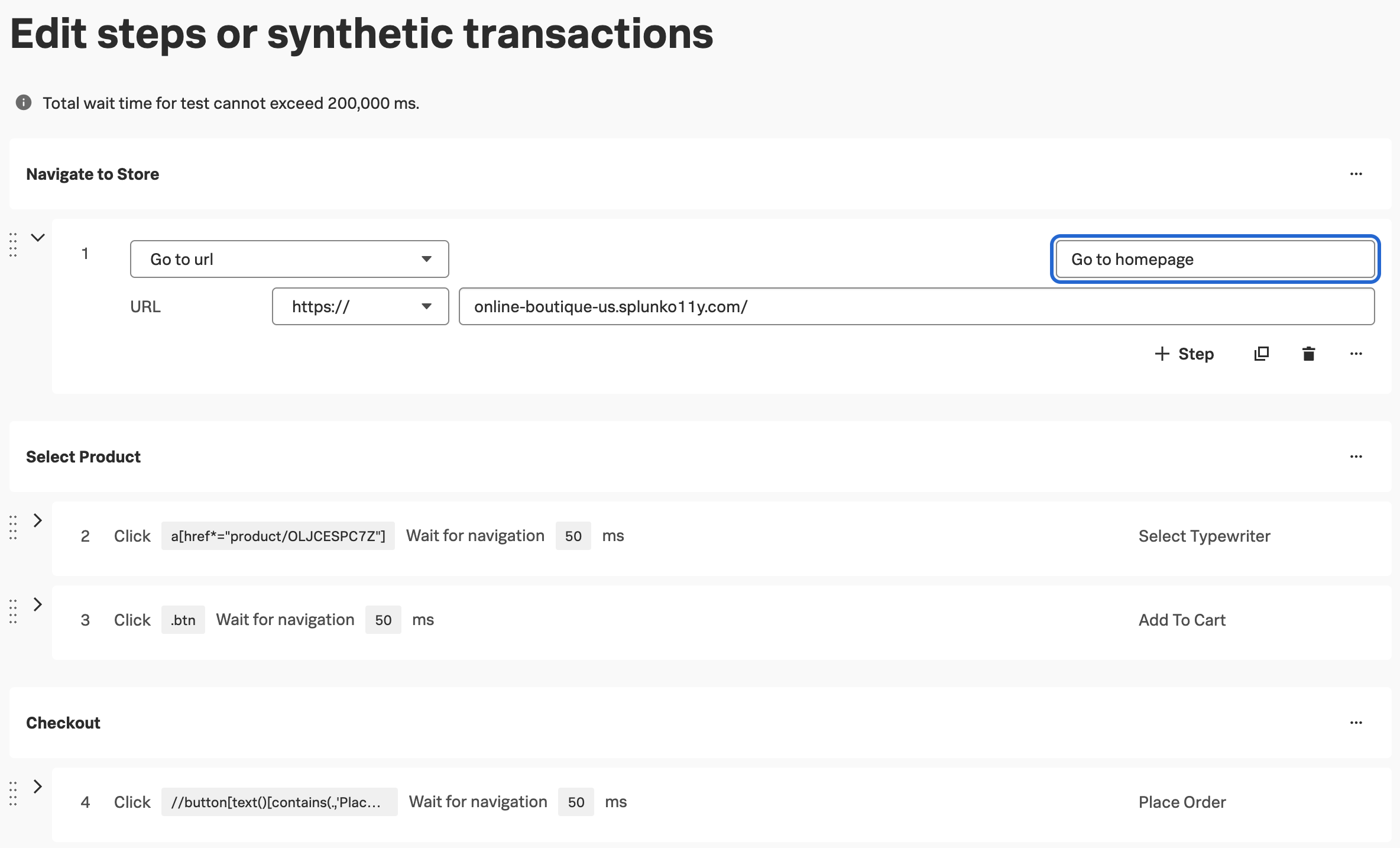Click step 2 selector a[href*=product]
The height and width of the screenshot is (848, 1400).
pyautogui.click(x=278, y=536)
